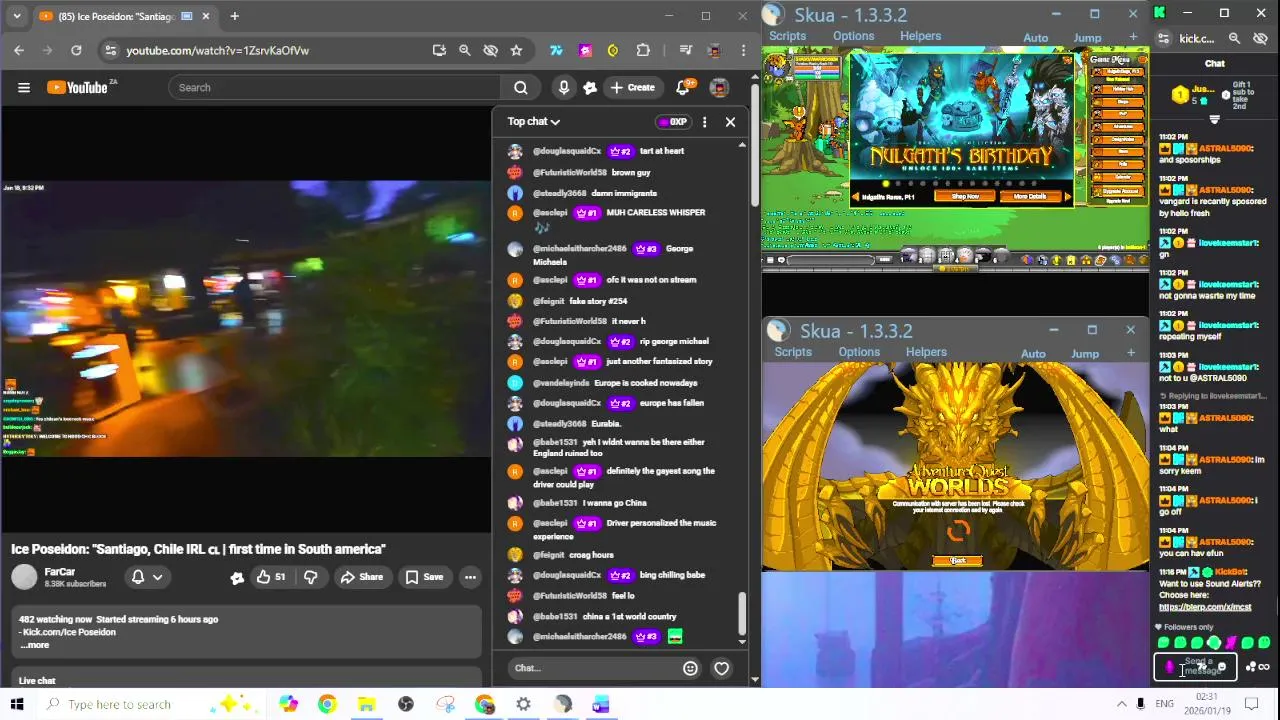Viewport: 1280px width, 720px height.
Task: Open Chrome zoom magnifier in address bar
Action: [464, 50]
